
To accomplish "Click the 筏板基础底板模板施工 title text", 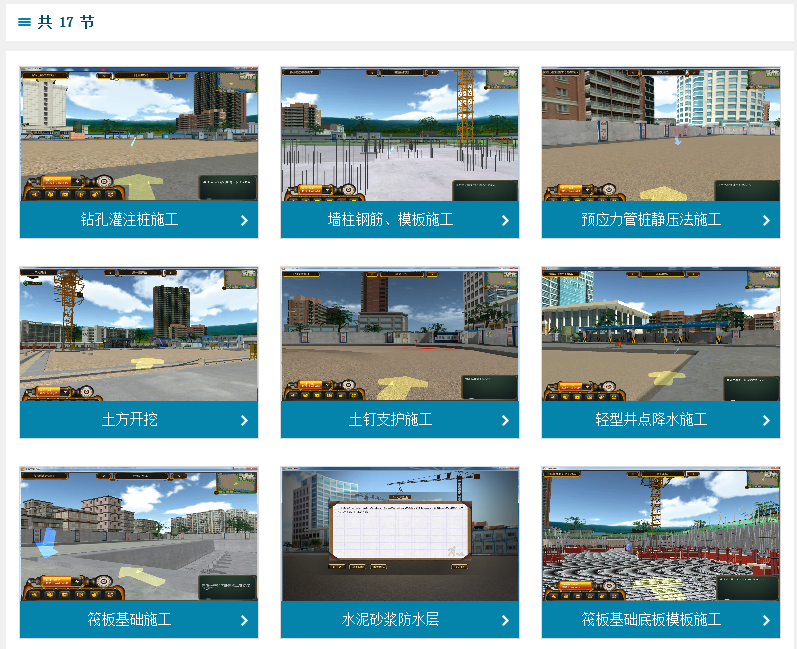I will coord(651,620).
